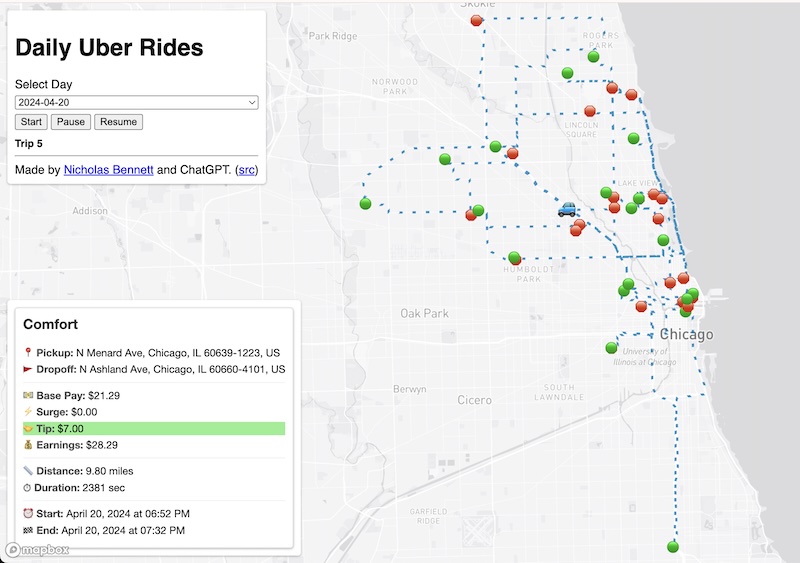800x563 pixels.
Task: Click the N Ashland Ave dropoff address
Action: [x=182, y=369]
